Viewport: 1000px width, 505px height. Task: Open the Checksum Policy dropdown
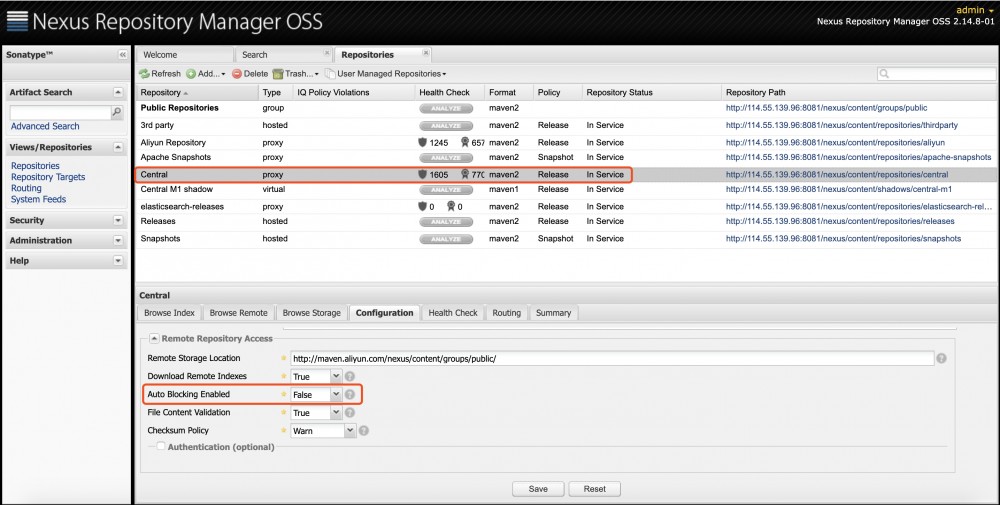tap(349, 431)
